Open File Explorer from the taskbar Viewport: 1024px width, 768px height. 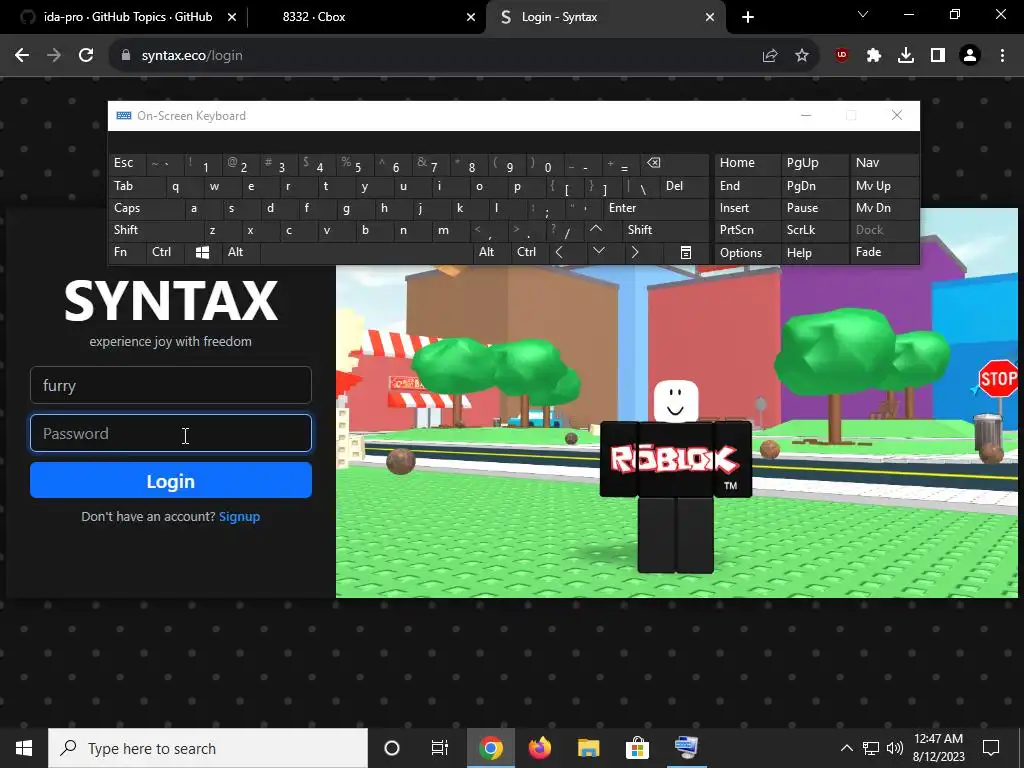pyautogui.click(x=588, y=748)
